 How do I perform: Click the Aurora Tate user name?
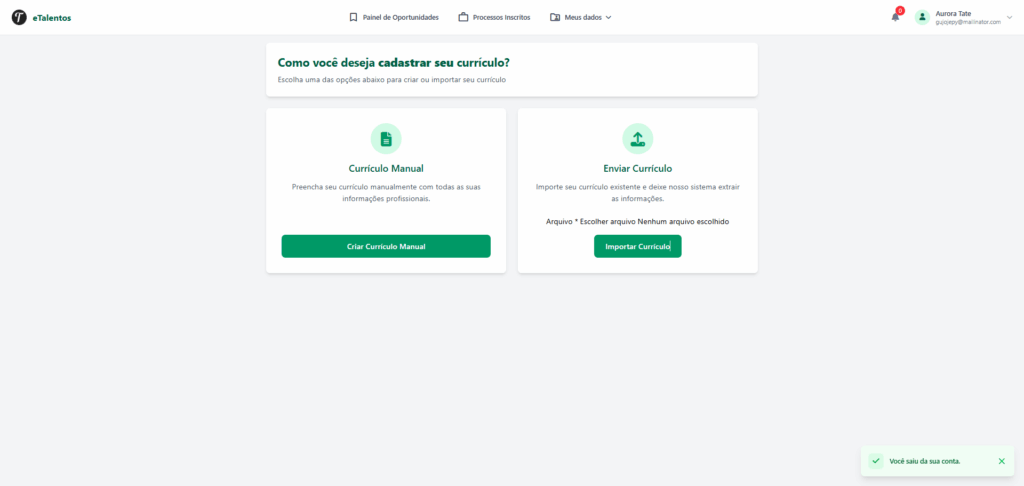click(953, 13)
